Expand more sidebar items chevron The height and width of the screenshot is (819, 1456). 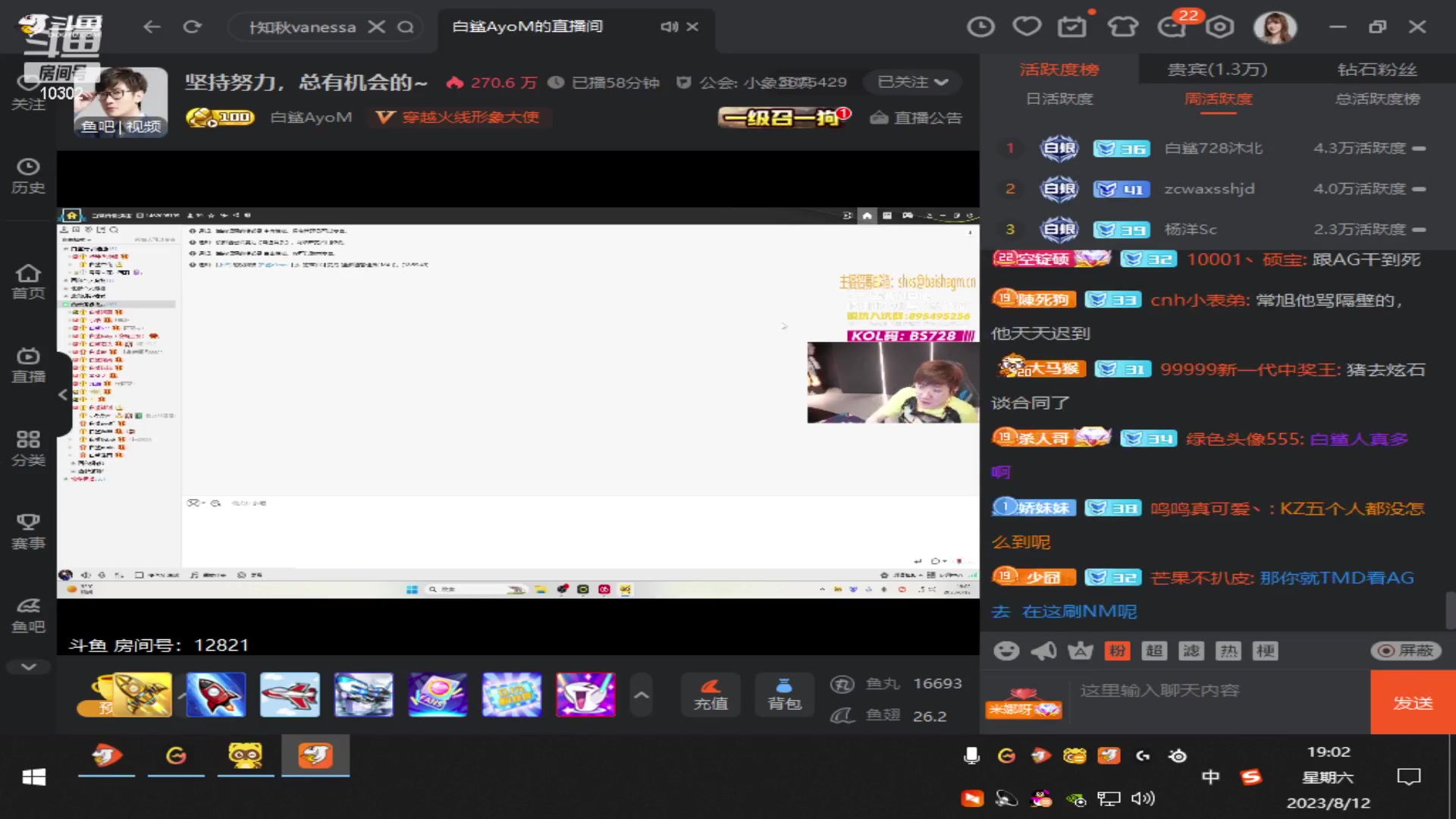28,667
